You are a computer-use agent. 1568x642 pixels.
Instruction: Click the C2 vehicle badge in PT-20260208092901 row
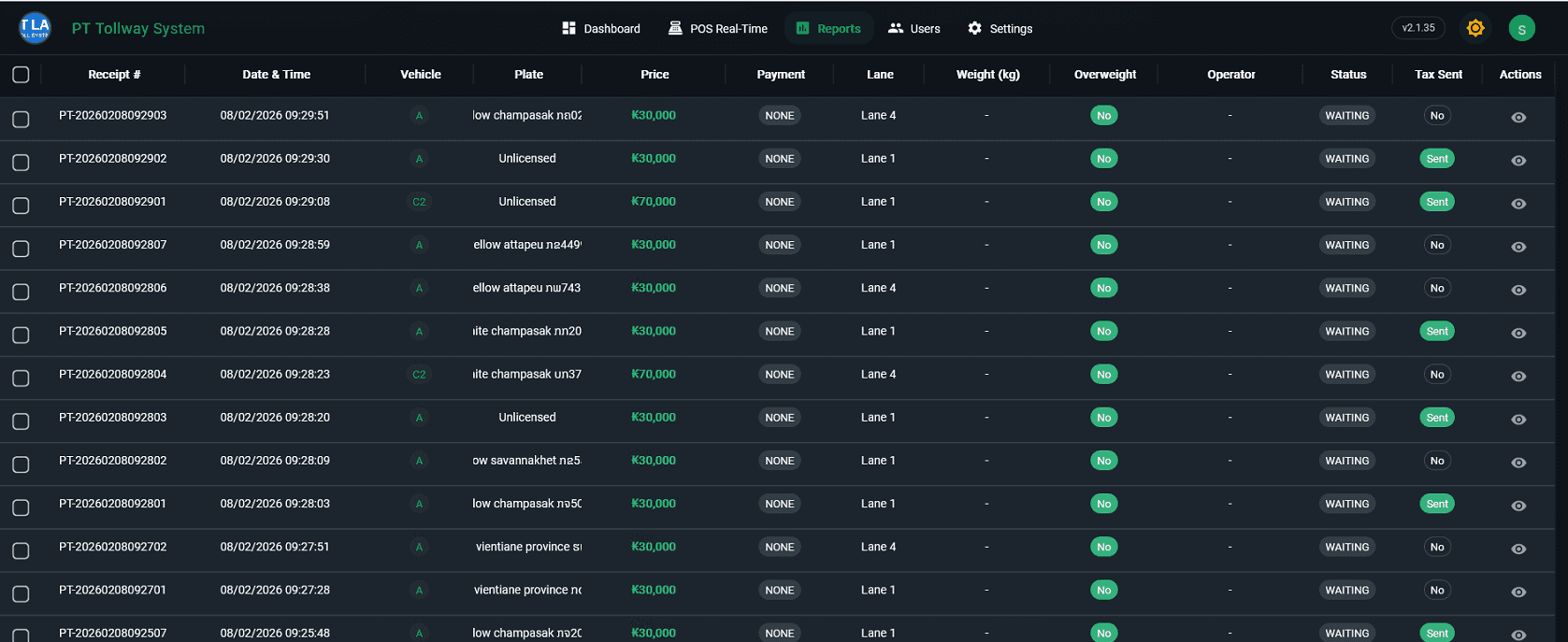[419, 202]
